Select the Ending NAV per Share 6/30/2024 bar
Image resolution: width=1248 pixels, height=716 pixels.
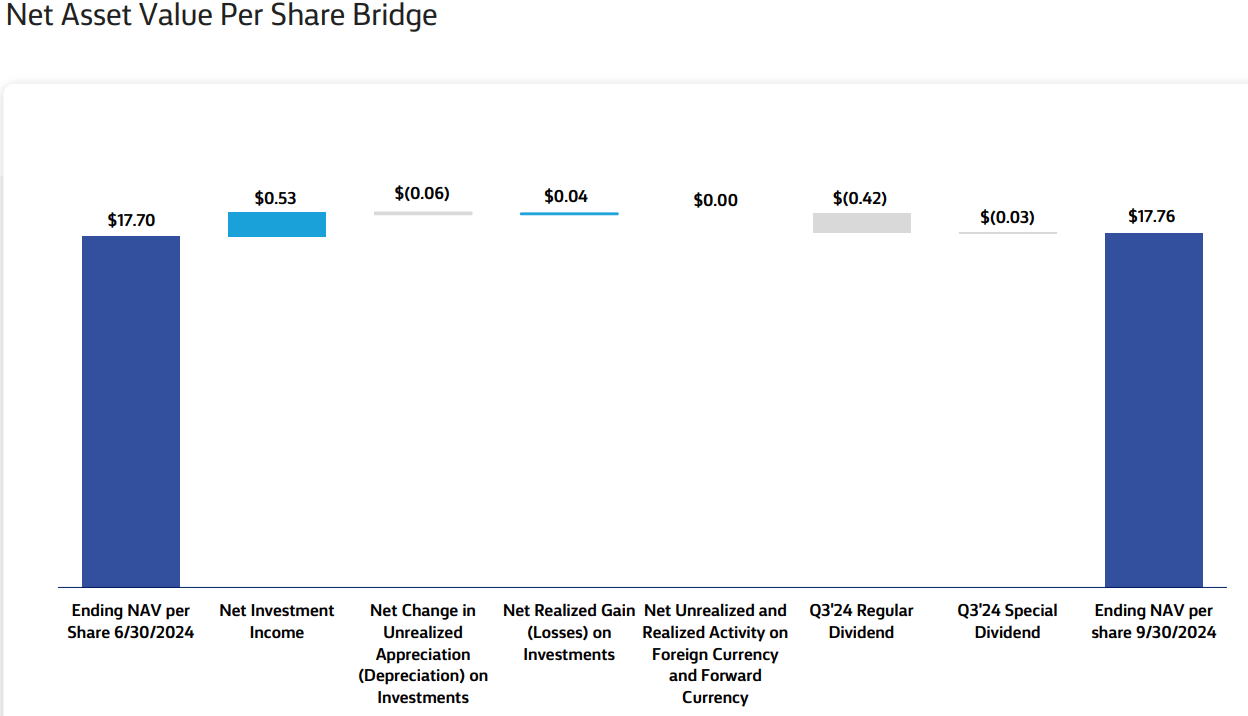click(130, 410)
